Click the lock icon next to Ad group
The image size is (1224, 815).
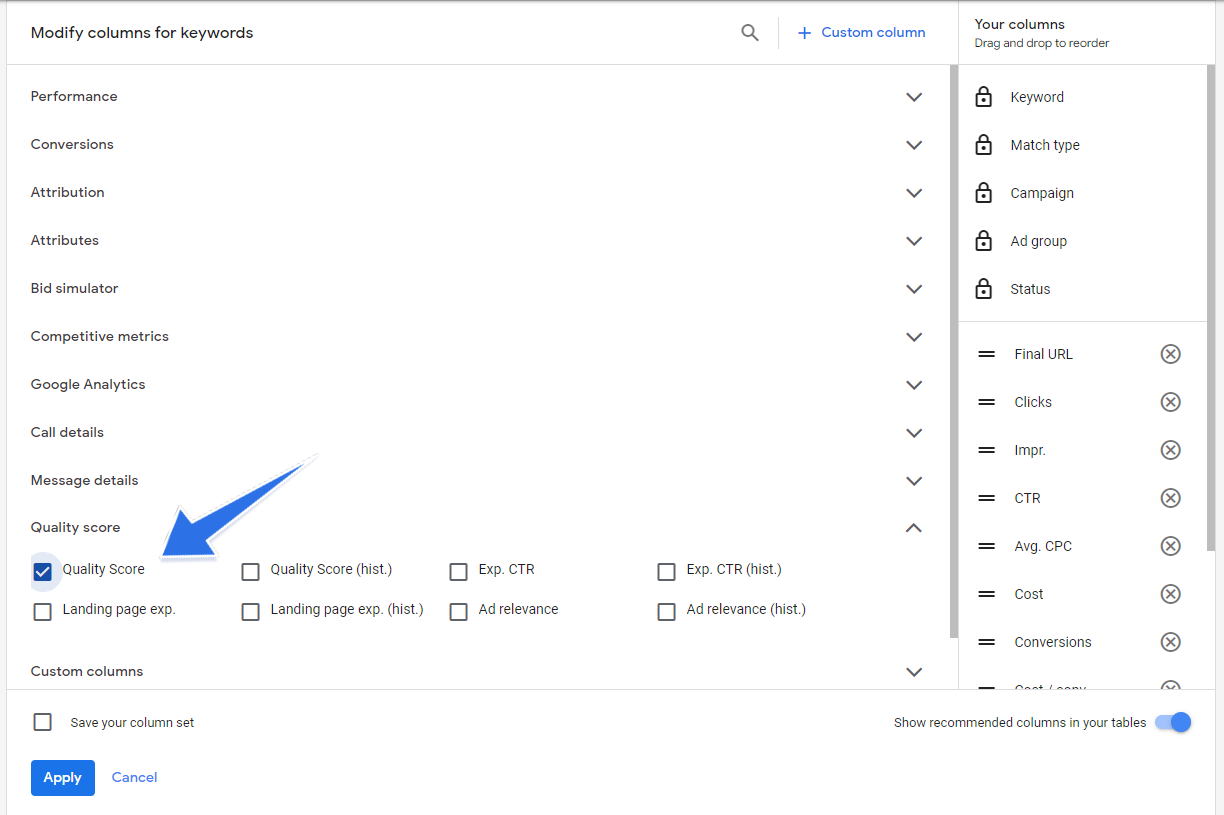984,241
